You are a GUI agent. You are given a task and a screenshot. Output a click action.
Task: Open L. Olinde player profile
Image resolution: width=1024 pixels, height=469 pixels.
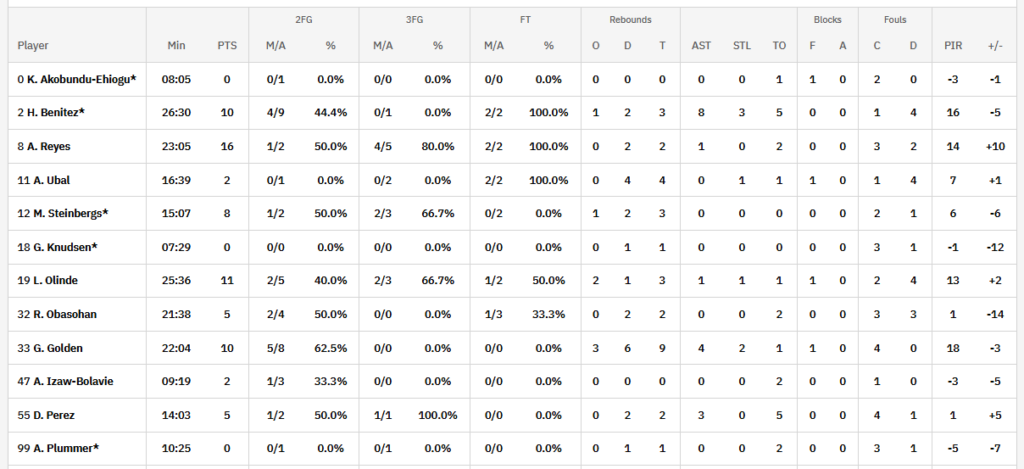click(x=49, y=281)
